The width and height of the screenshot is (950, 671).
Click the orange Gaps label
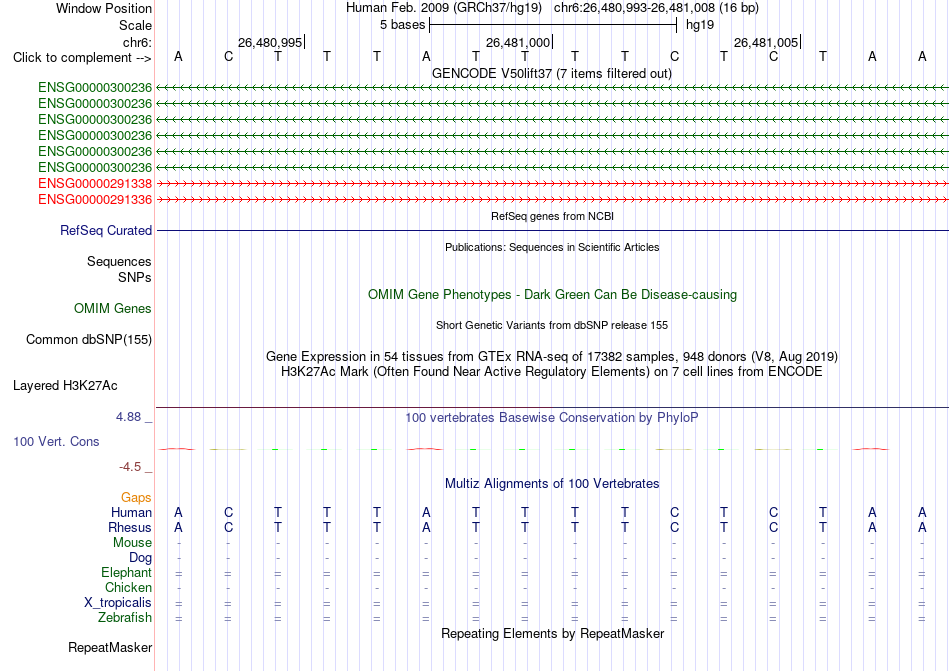pyautogui.click(x=136, y=497)
